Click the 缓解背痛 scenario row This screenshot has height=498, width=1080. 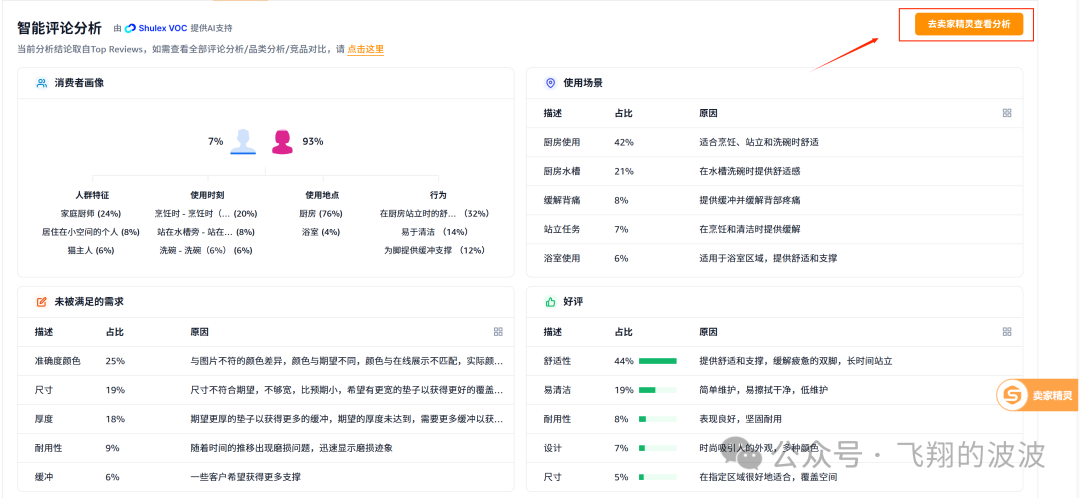coord(774,200)
